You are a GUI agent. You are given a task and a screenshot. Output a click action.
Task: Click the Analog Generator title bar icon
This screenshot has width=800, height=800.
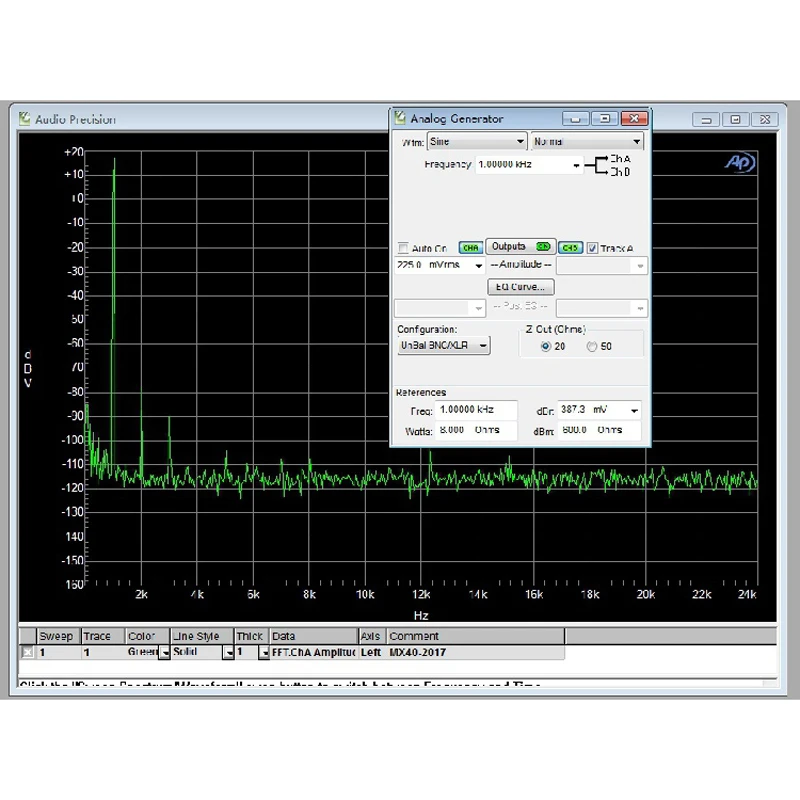point(400,118)
